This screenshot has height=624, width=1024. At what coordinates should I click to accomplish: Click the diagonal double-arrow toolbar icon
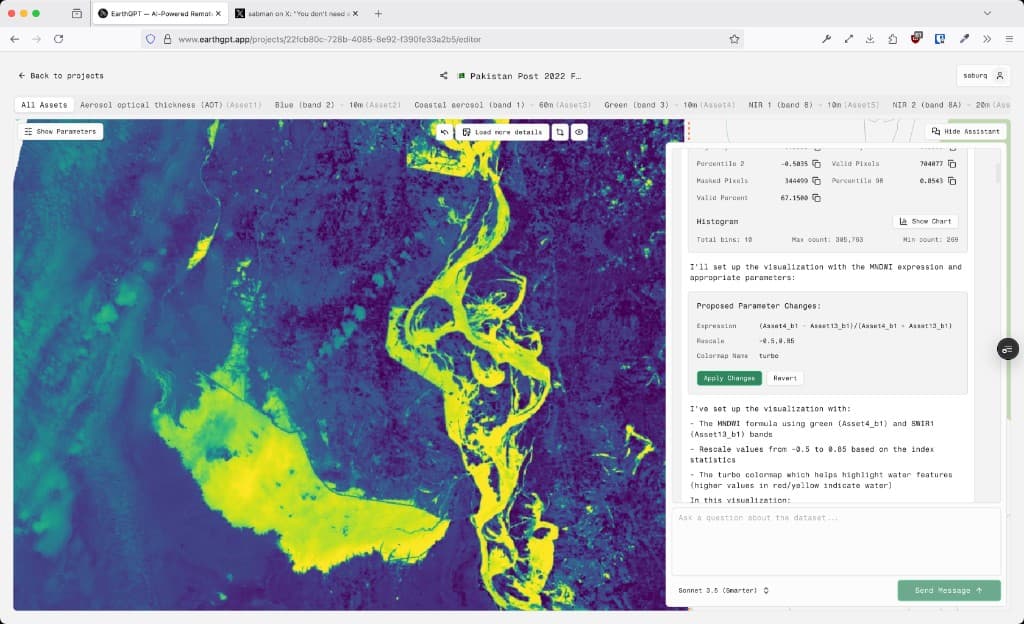click(x=848, y=39)
